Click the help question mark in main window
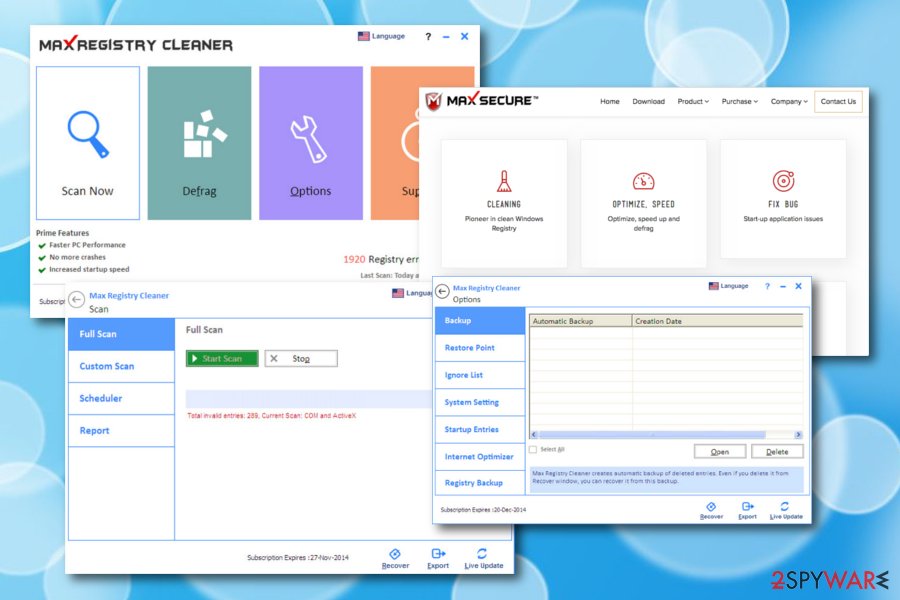The image size is (900, 600). [x=428, y=36]
